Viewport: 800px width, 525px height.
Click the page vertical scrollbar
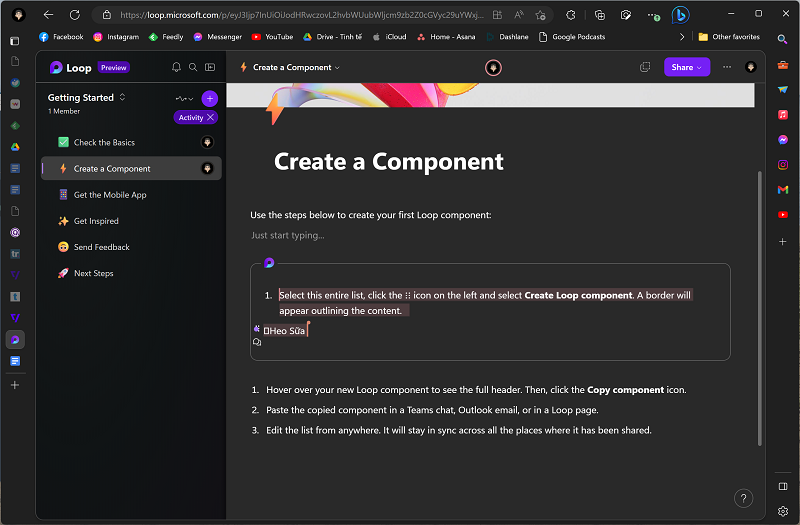pyautogui.click(x=759, y=309)
